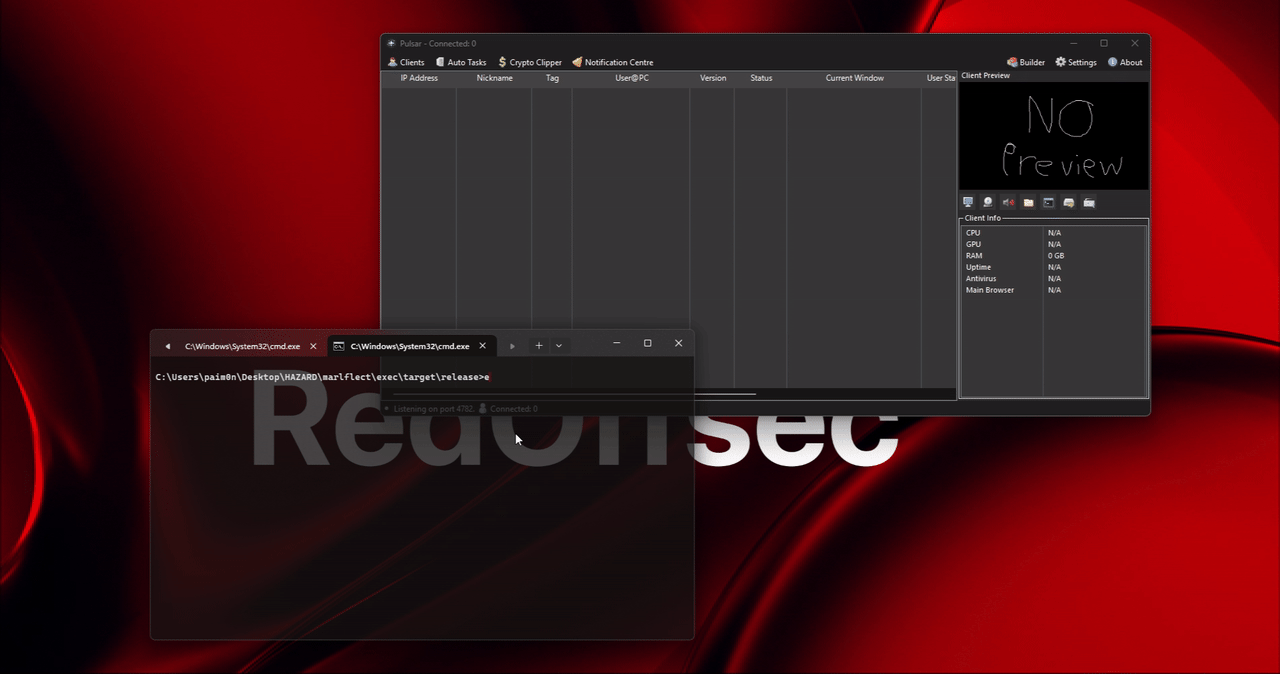Open Auto Tasks in Pulsar

pos(461,62)
